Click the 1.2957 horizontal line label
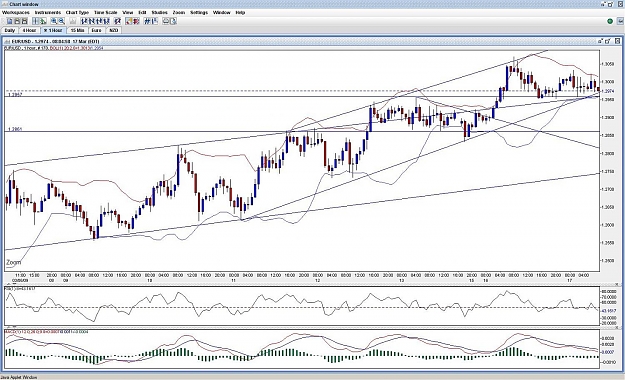 pos(15,95)
